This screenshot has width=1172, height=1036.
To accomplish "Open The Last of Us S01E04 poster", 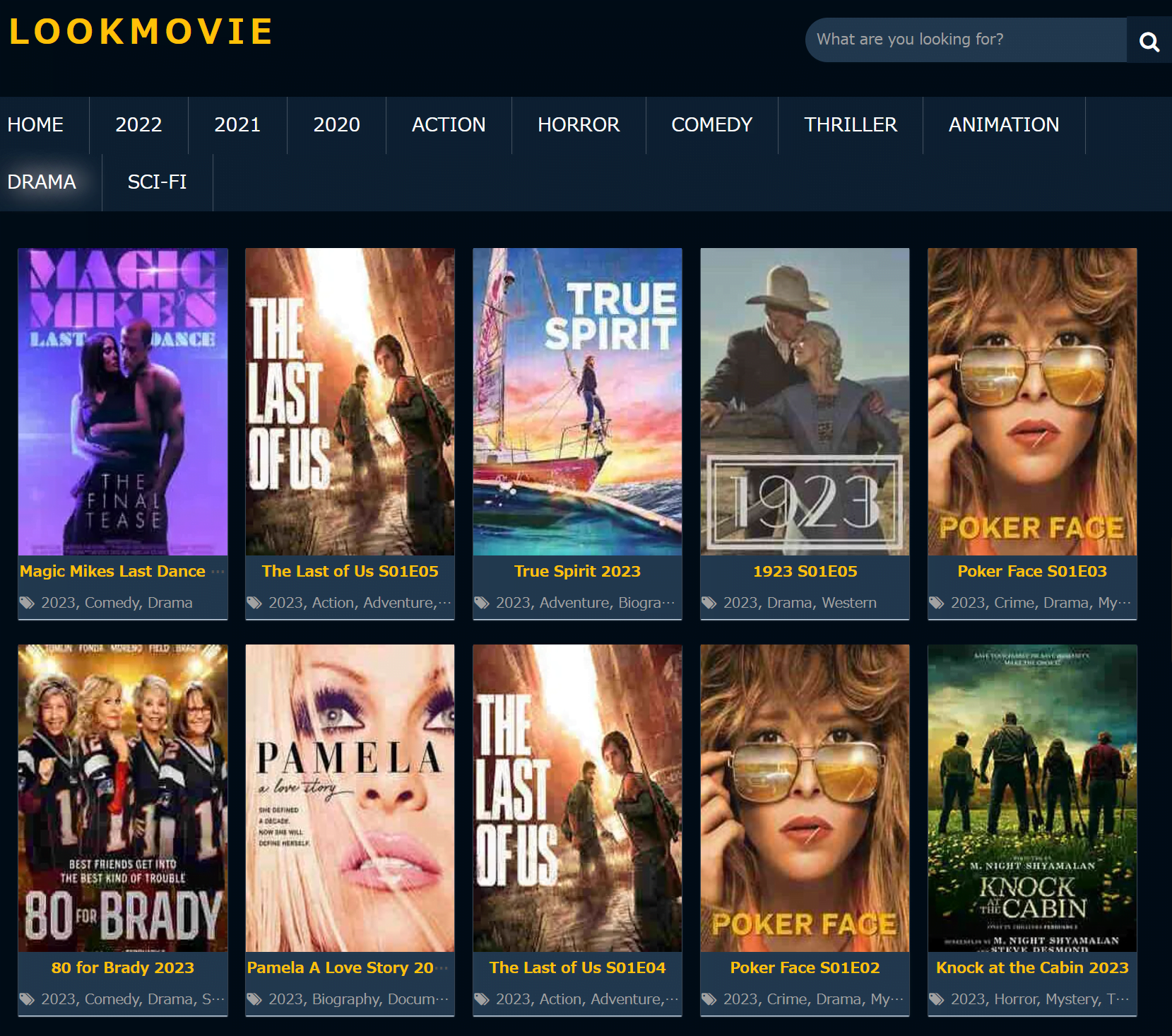I will tap(577, 798).
